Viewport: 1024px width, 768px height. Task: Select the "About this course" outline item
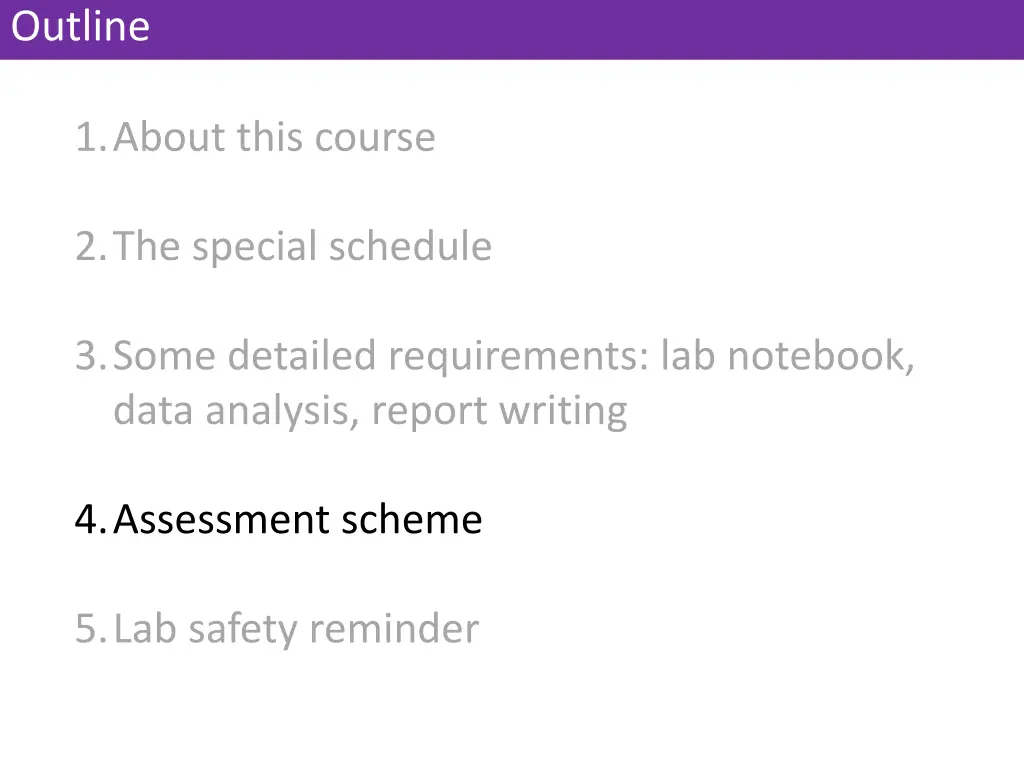(x=274, y=136)
